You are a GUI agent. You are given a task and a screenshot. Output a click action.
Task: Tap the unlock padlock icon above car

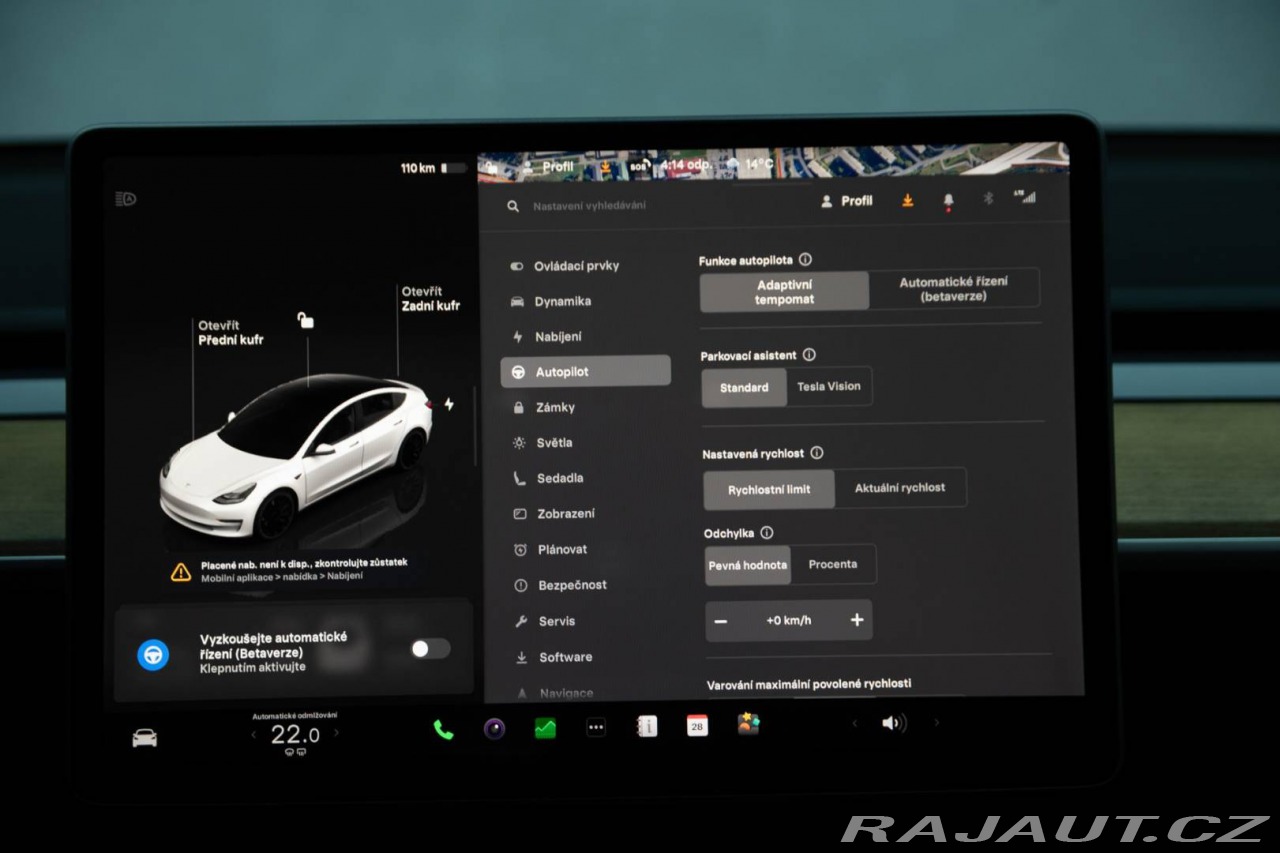point(306,320)
